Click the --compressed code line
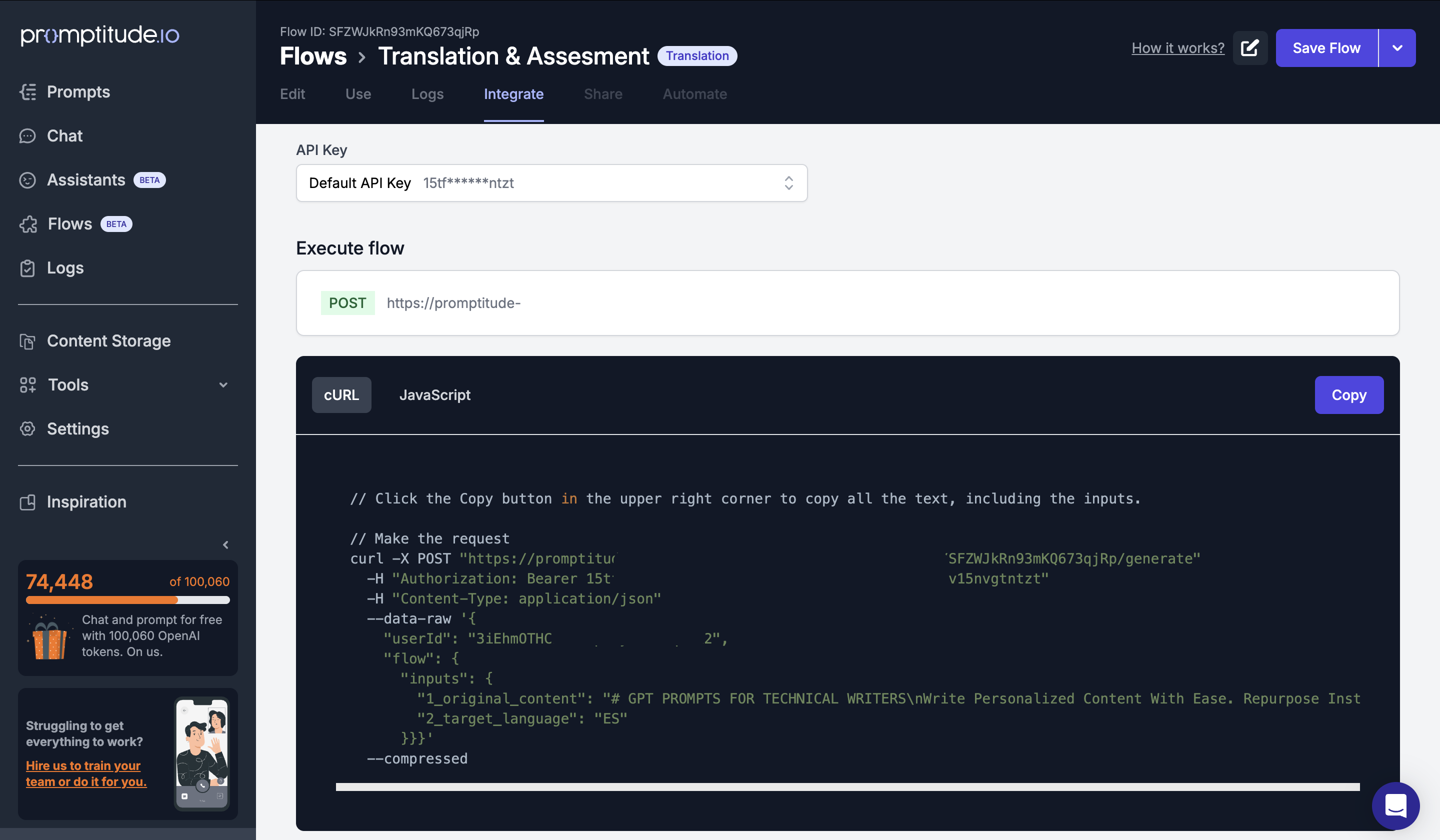Screen dimensions: 1440x840 [x=417, y=759]
